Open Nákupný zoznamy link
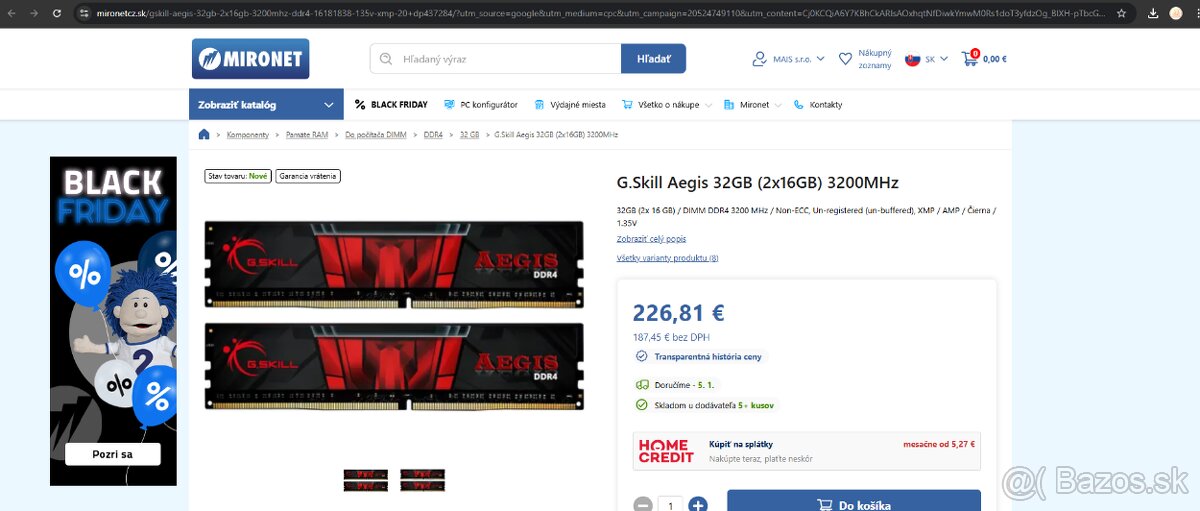The width and height of the screenshot is (1200, 511). tap(874, 59)
